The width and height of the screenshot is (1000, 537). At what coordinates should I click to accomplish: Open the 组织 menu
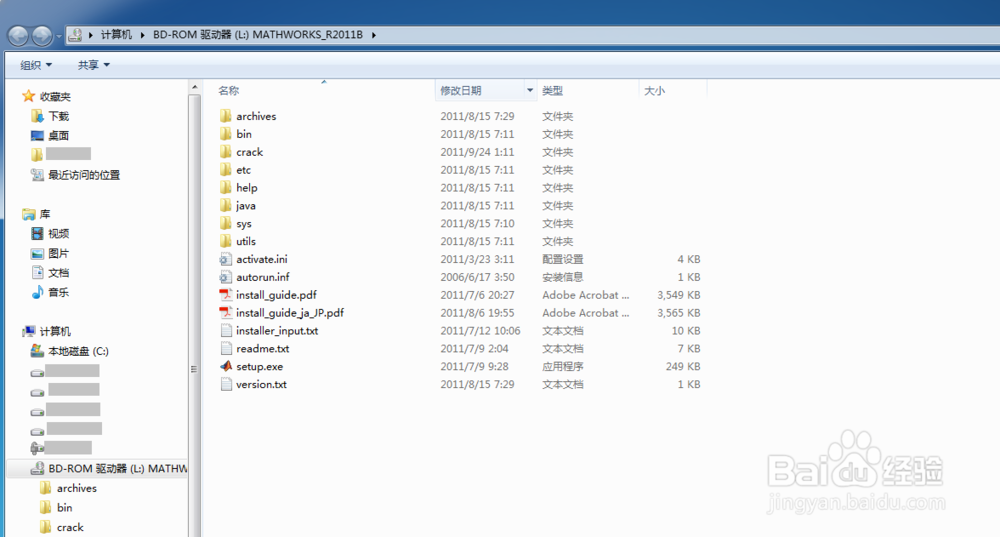[x=36, y=65]
